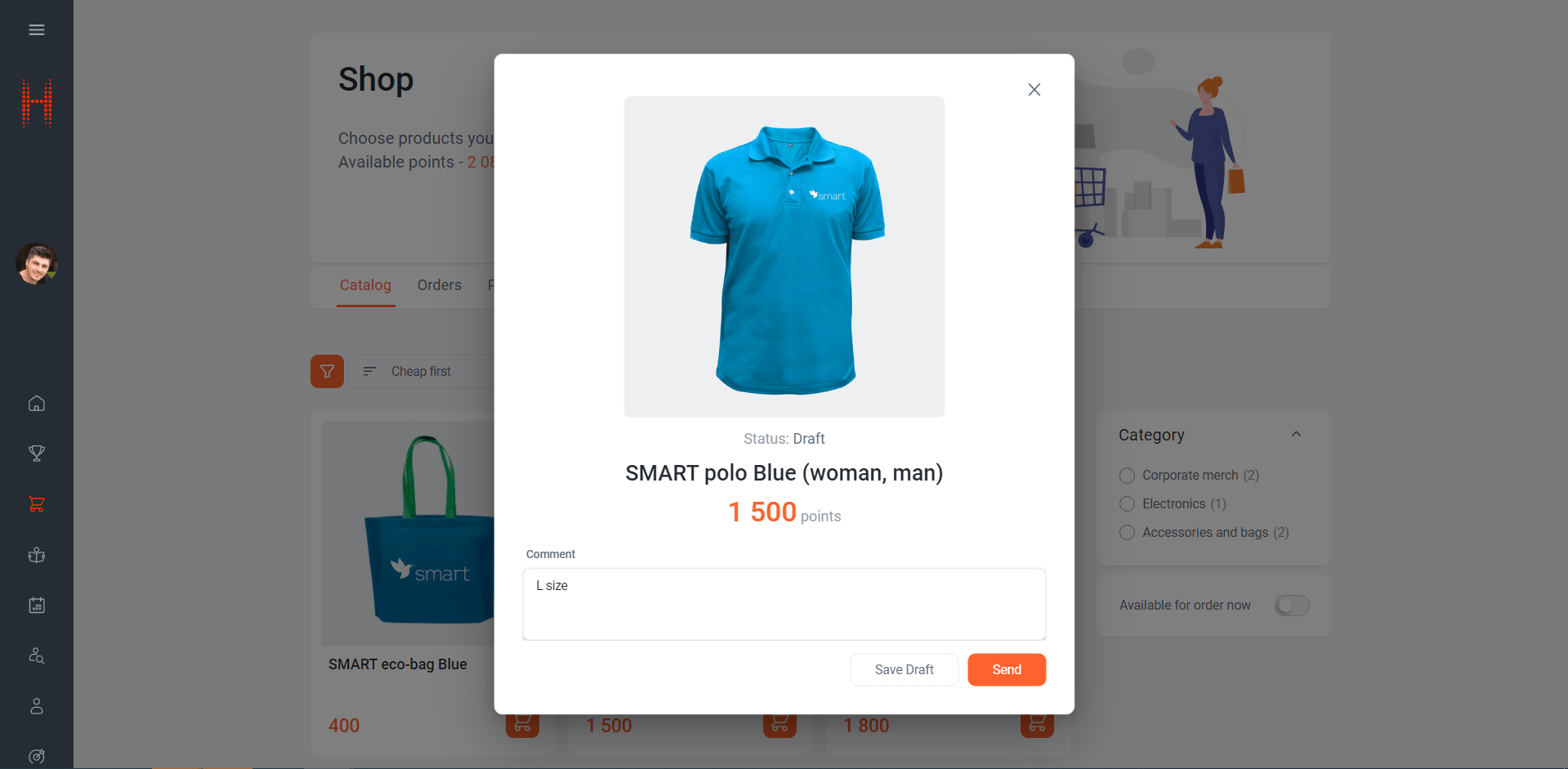
Task: Switch to the Catalog tab
Action: click(x=365, y=285)
